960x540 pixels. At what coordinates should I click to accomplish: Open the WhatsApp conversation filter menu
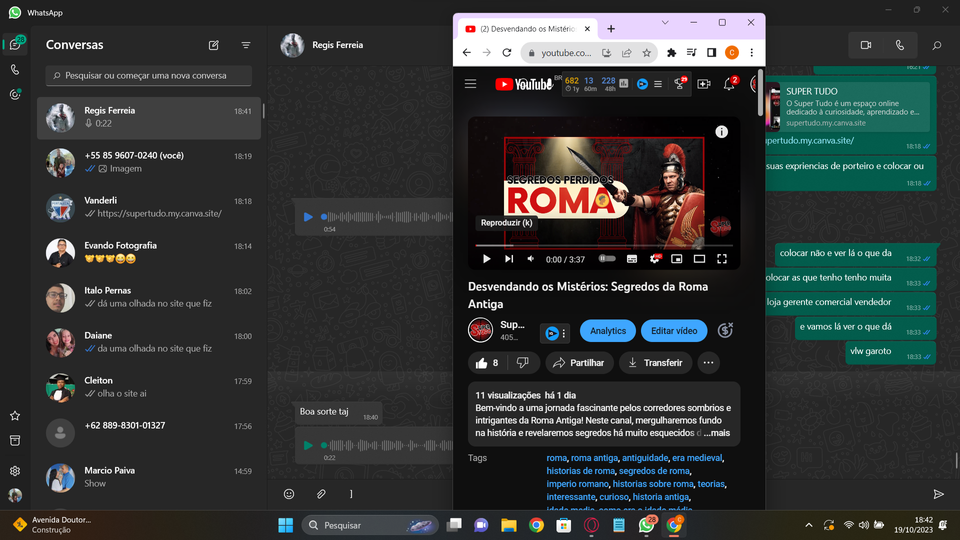point(246,45)
